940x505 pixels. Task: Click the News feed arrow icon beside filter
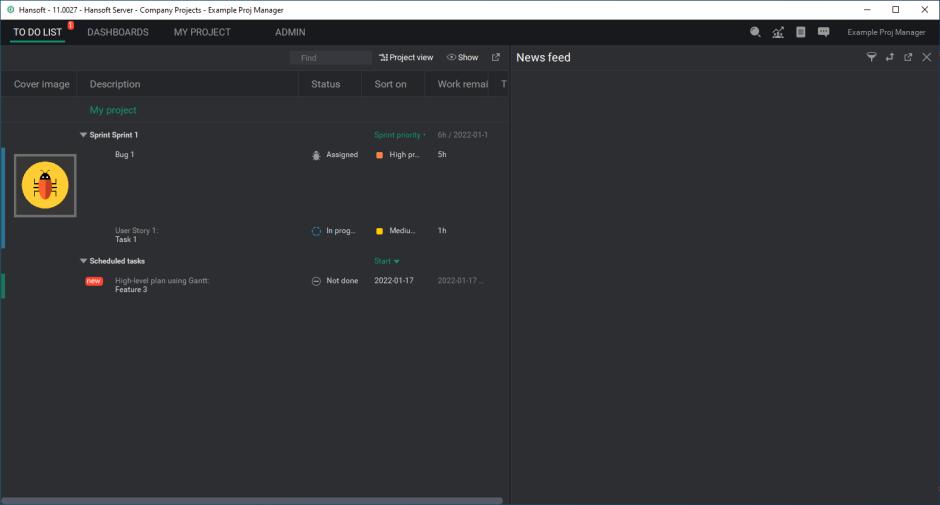click(x=889, y=58)
